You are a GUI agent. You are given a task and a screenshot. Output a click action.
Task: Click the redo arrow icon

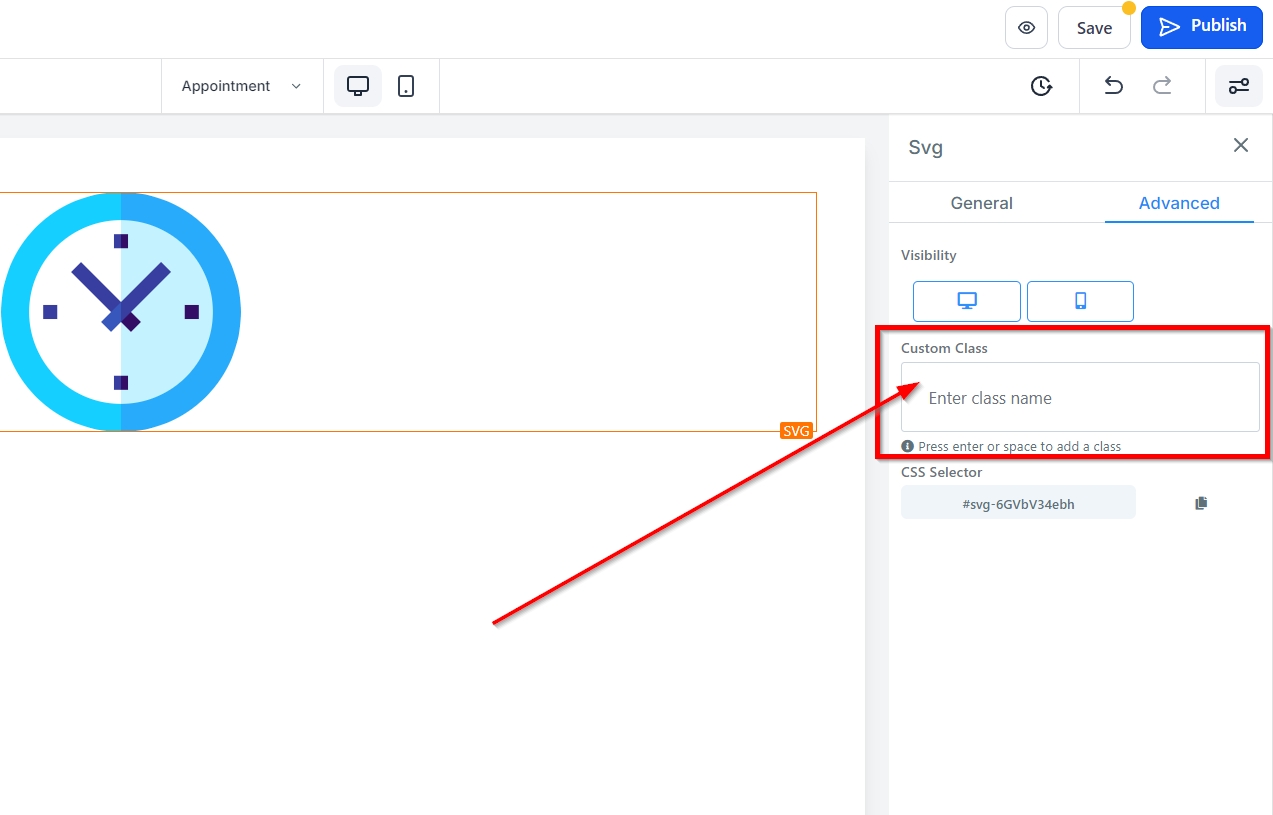point(1162,86)
